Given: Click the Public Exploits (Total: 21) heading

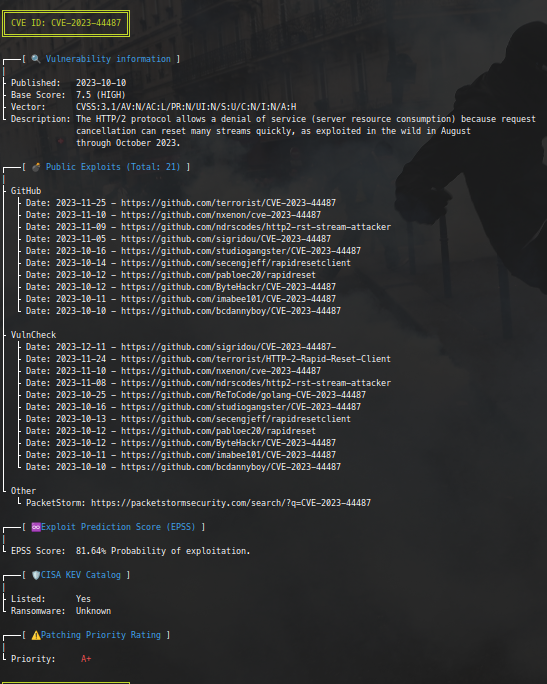Looking at the screenshot, I should (113, 167).
